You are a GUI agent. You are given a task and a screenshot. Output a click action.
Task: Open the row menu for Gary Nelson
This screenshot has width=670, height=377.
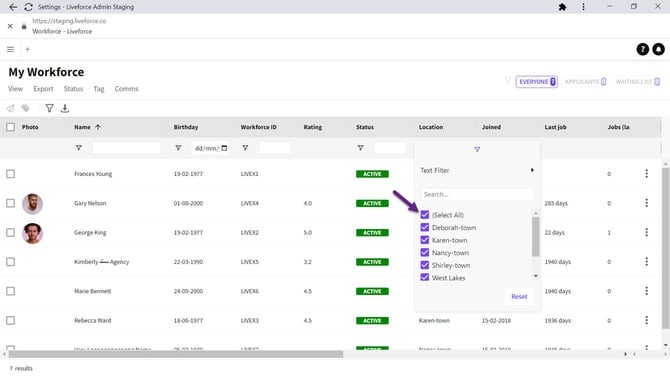(646, 203)
